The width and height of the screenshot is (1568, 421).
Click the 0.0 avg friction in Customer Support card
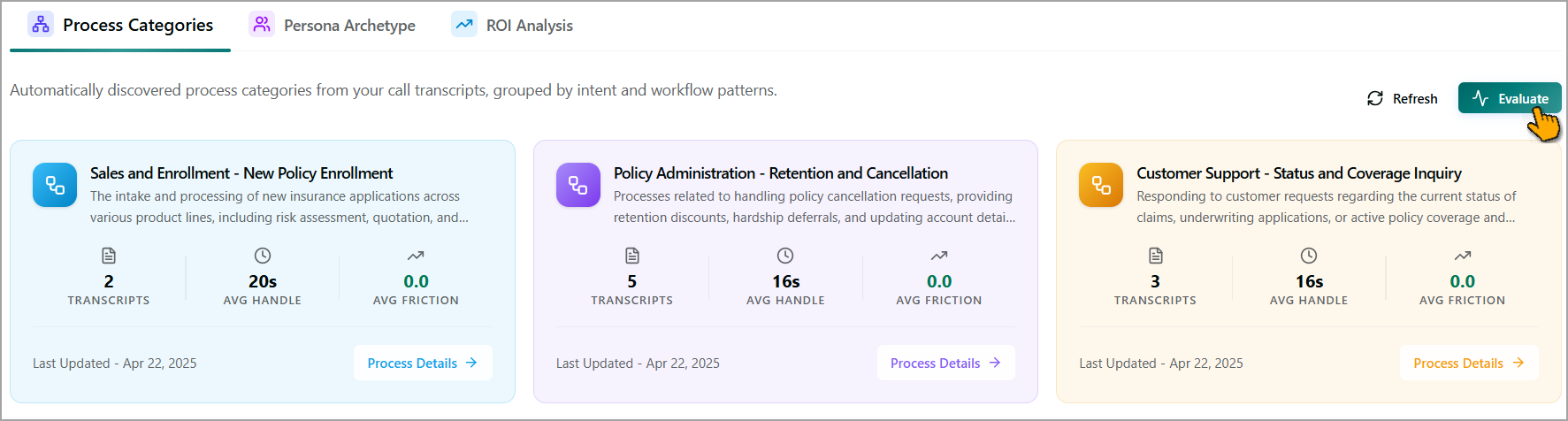1463,281
